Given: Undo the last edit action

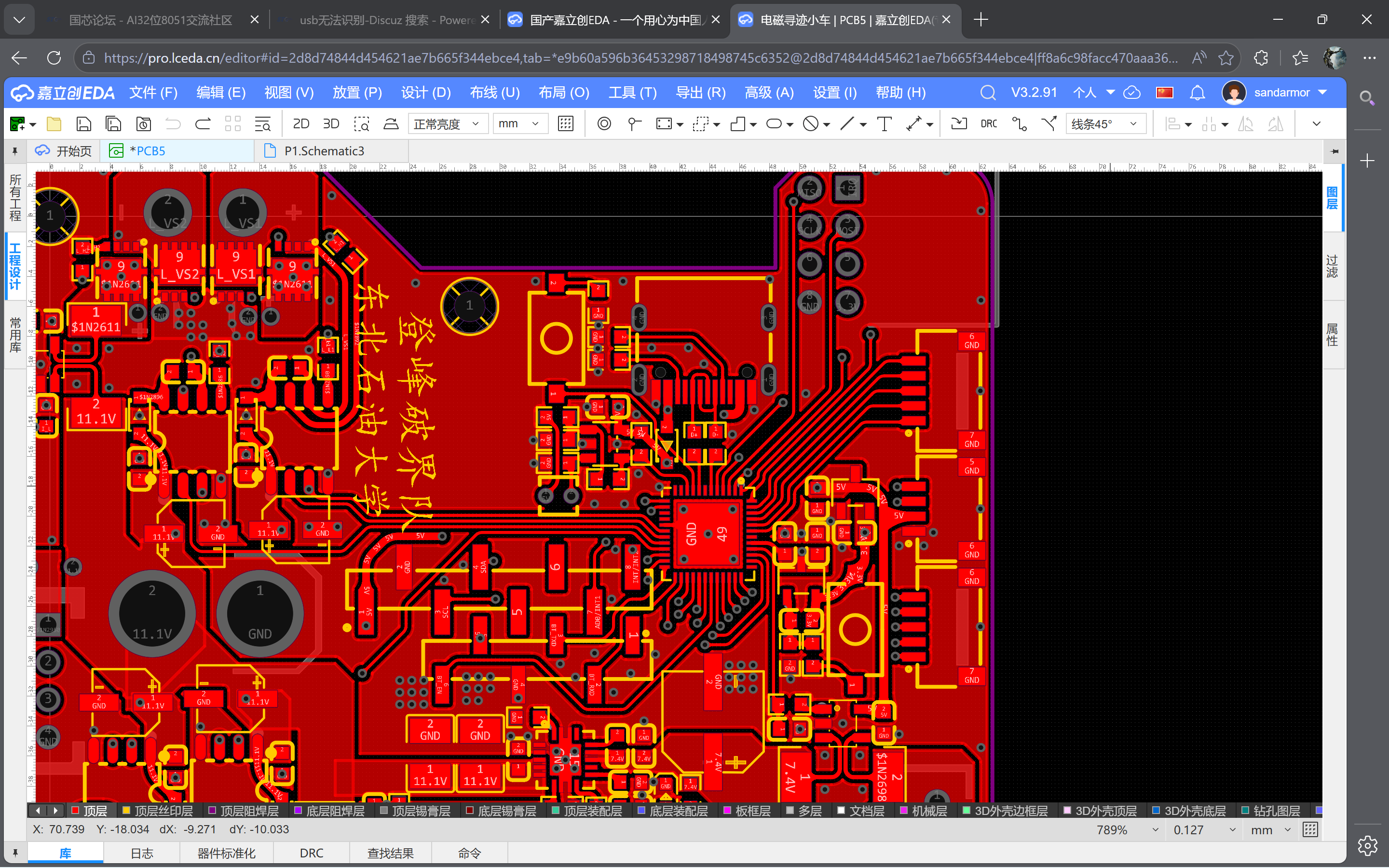Looking at the screenshot, I should (x=173, y=123).
